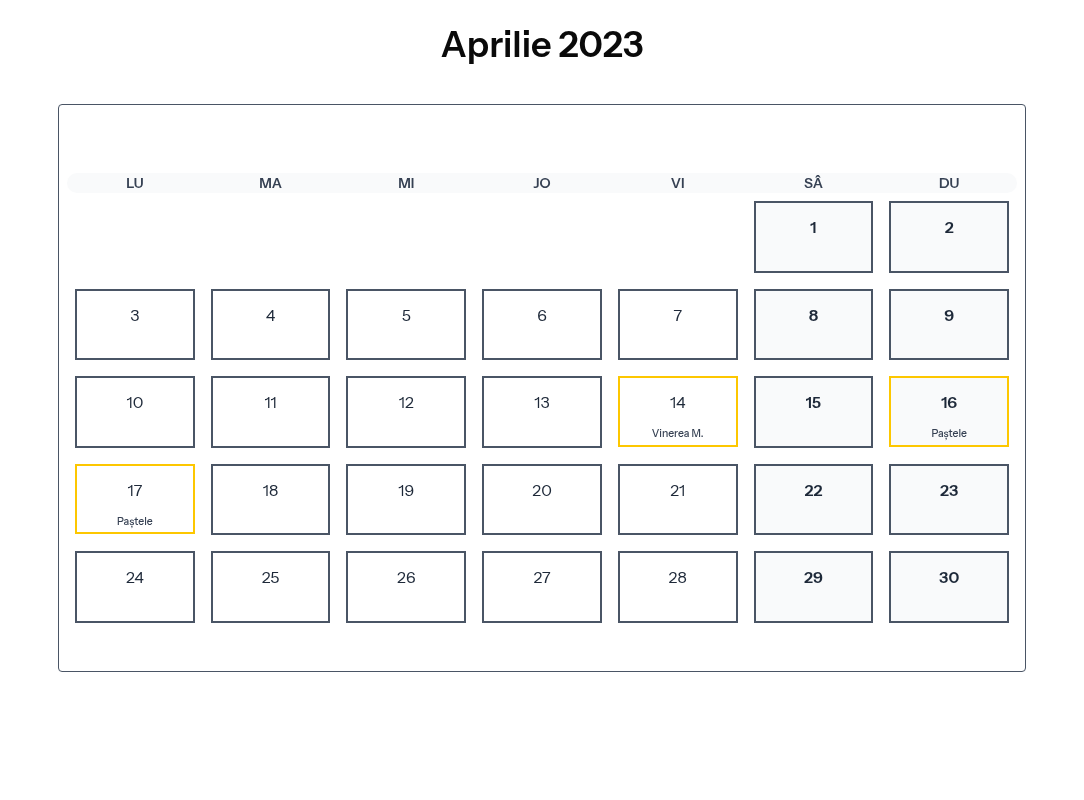Pick Saturday April 22
The height and width of the screenshot is (800, 1084).
[813, 499]
